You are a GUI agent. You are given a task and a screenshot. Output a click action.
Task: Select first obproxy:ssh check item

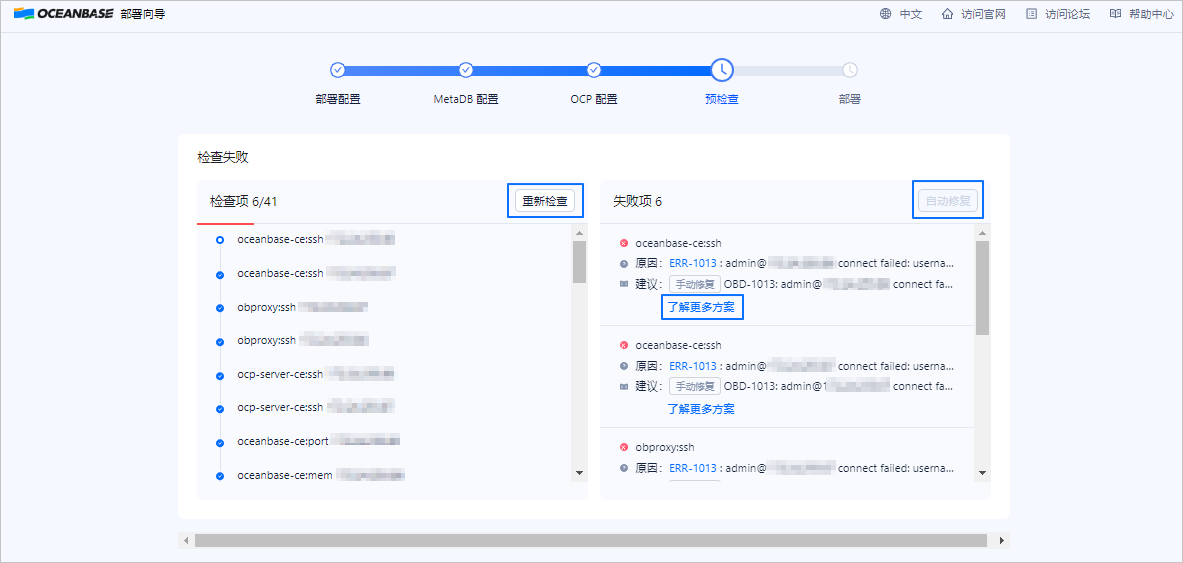[x=303, y=307]
